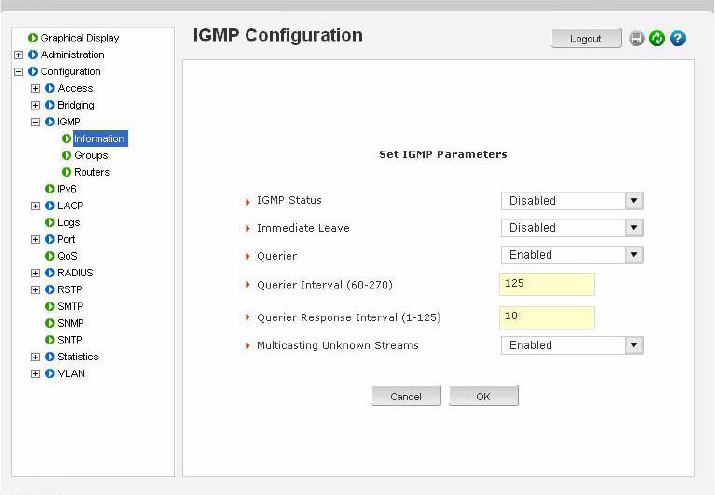Expand the Bridging tree node
This screenshot has width=715, height=495.
pyautogui.click(x=35, y=105)
